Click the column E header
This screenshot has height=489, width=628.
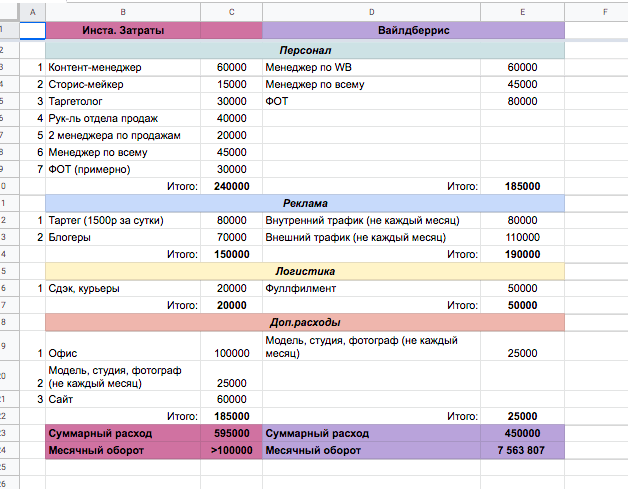522,11
